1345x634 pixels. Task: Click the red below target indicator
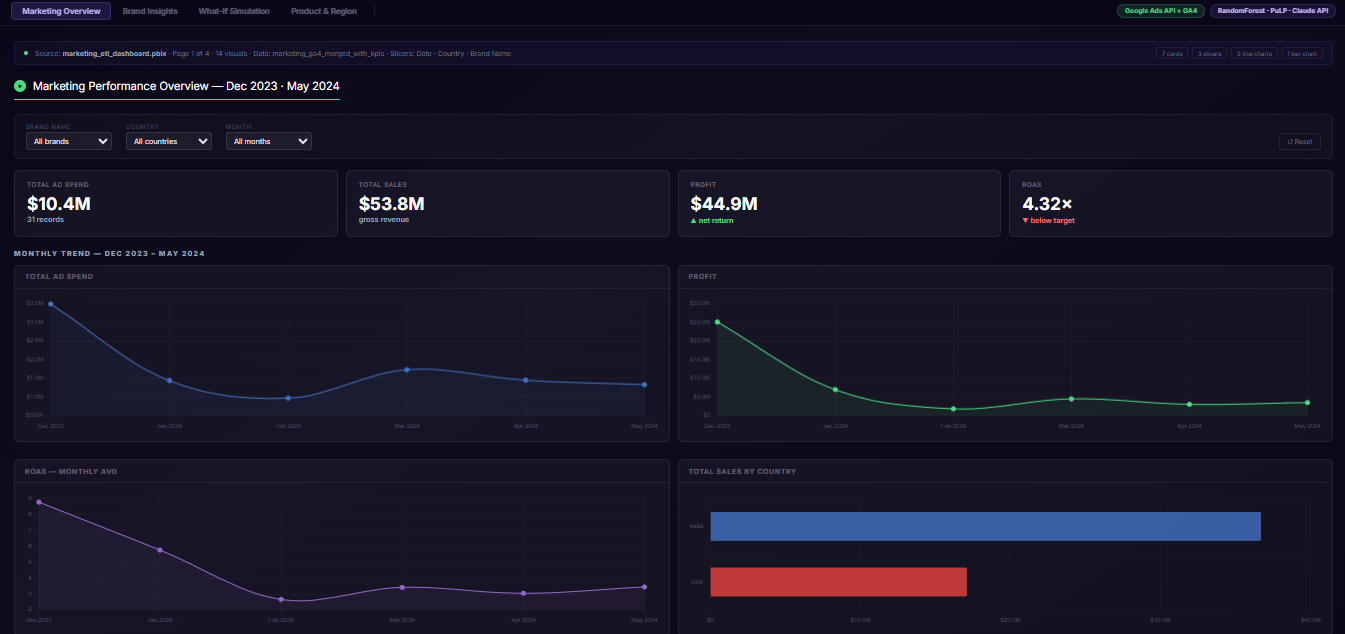(x=1048, y=220)
